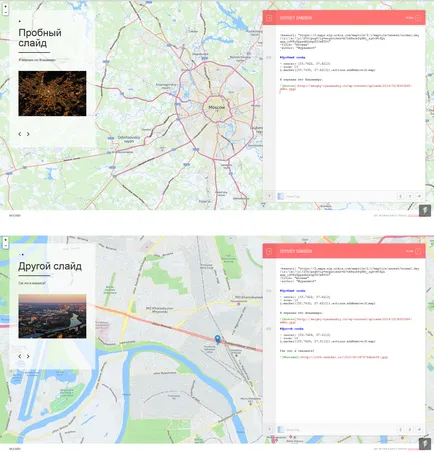
Task: Click the add icon left of the Odyssey Sandbox title above the Moscow map
Action: click(269, 18)
